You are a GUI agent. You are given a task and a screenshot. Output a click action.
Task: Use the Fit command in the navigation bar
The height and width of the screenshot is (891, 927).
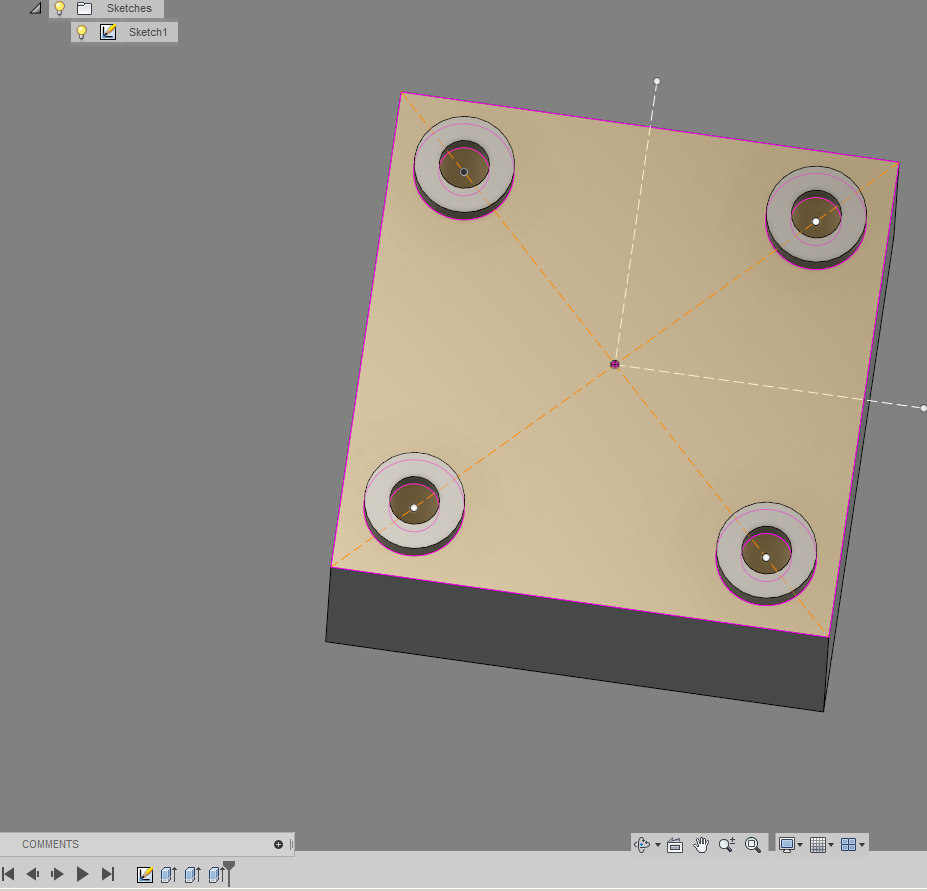point(753,844)
